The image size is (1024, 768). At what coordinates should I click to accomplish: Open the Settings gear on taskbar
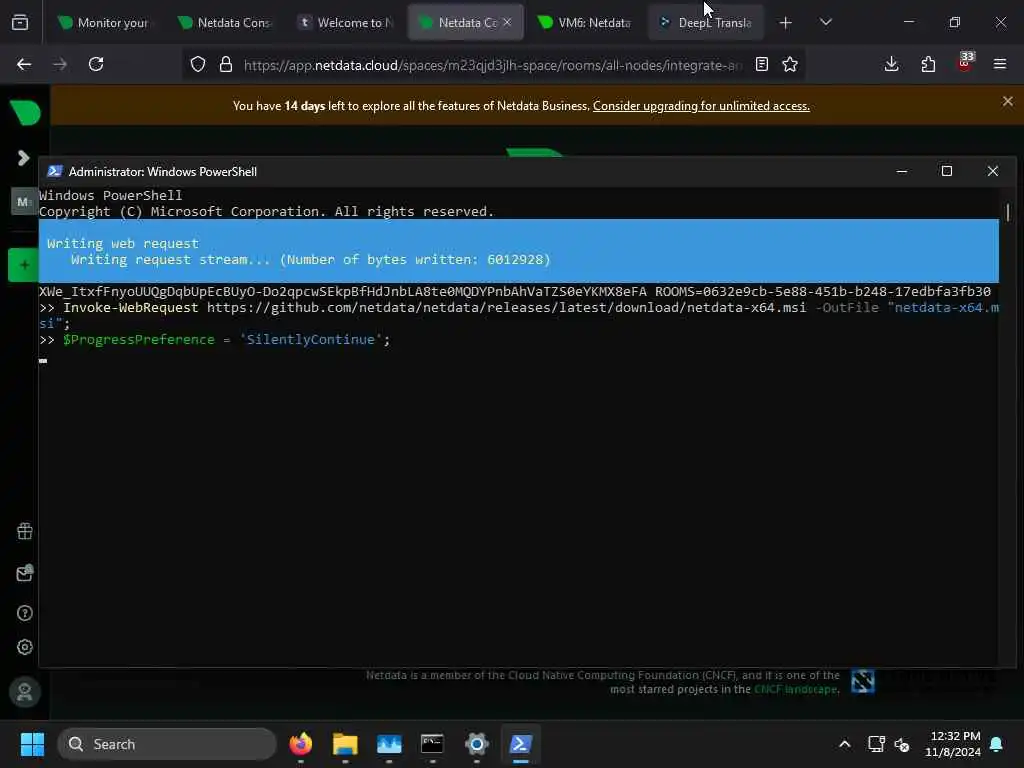[x=477, y=744]
